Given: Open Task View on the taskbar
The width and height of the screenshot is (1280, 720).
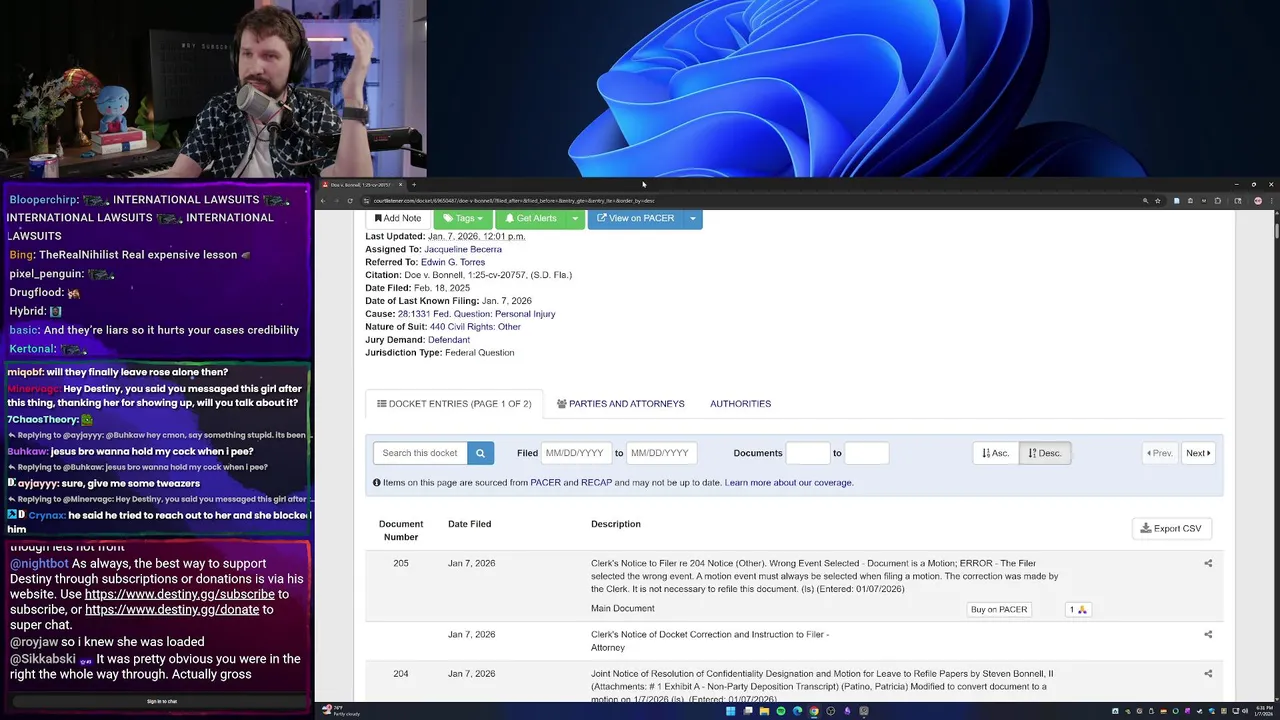Looking at the screenshot, I should coord(747,711).
